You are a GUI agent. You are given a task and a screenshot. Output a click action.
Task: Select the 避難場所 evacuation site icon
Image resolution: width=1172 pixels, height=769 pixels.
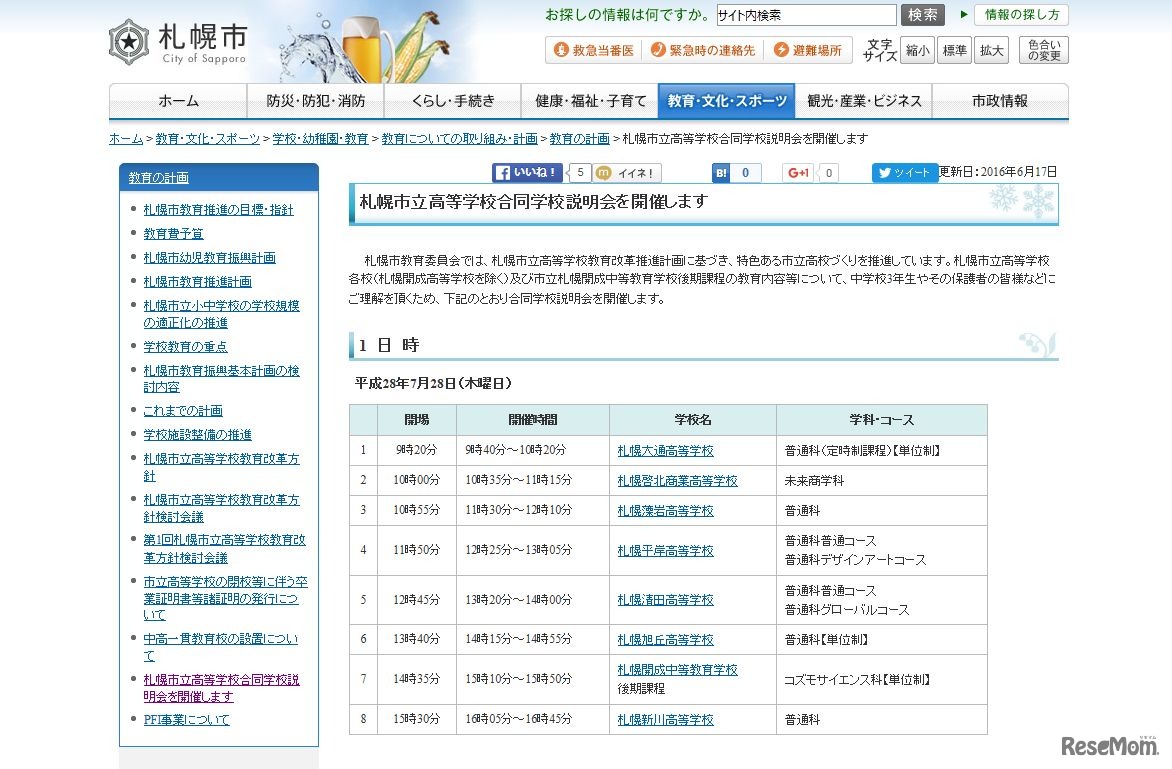pos(811,49)
